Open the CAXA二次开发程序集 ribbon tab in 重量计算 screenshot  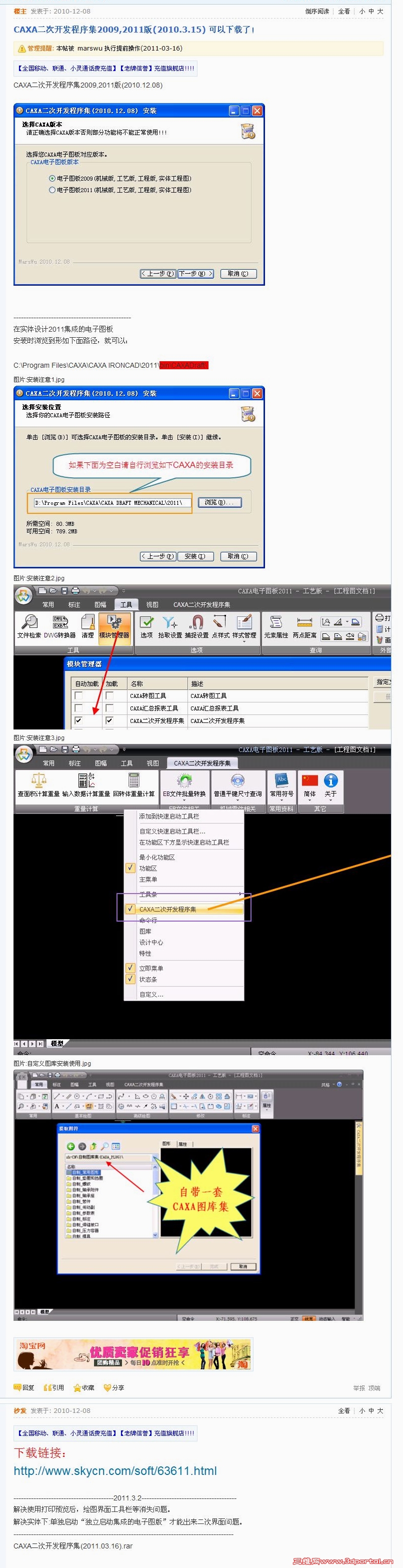(x=202, y=762)
